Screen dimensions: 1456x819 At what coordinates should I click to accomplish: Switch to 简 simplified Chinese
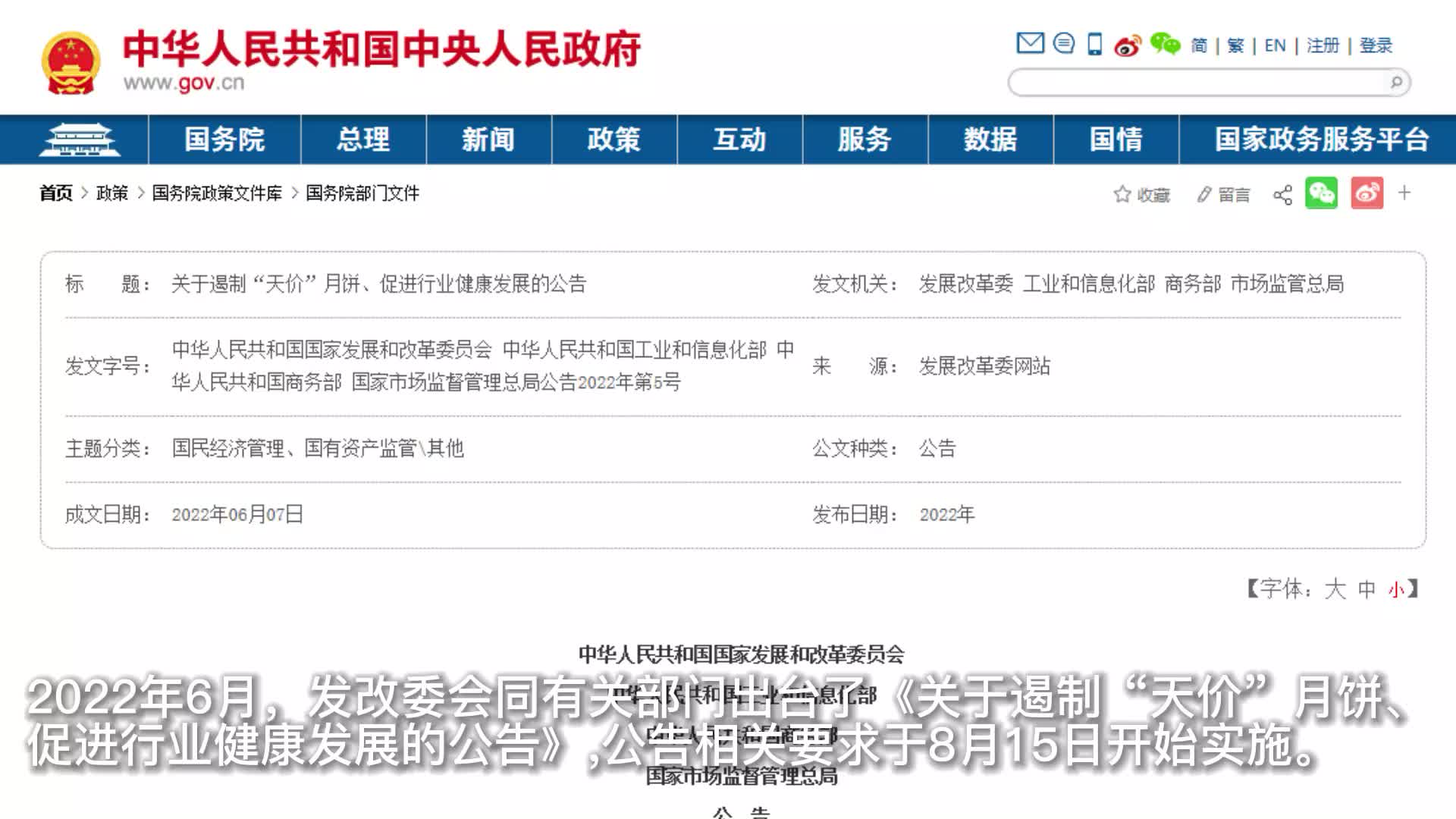tap(1199, 45)
